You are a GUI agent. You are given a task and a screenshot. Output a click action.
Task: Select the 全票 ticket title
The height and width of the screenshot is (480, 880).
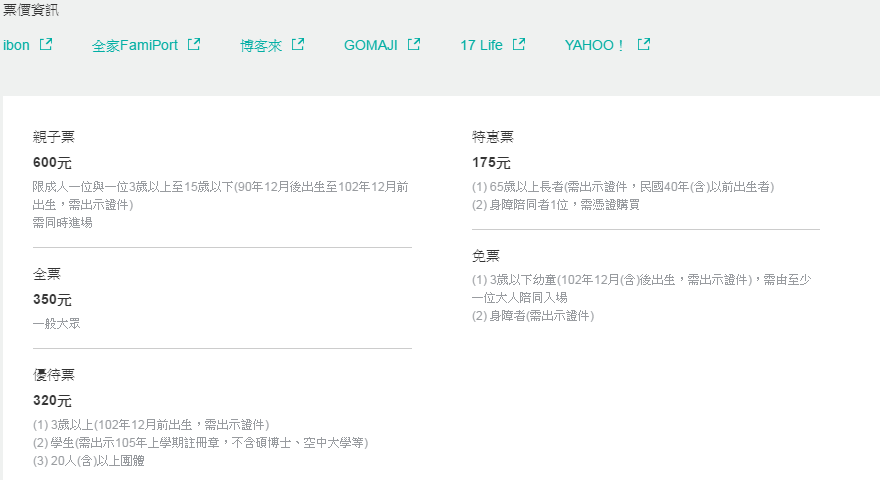(x=47, y=273)
